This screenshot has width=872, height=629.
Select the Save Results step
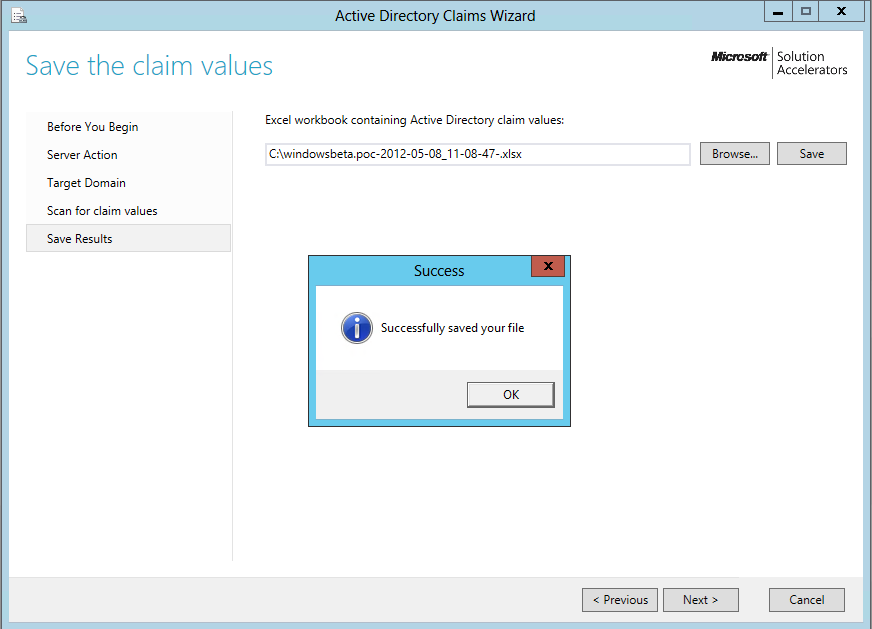click(128, 238)
